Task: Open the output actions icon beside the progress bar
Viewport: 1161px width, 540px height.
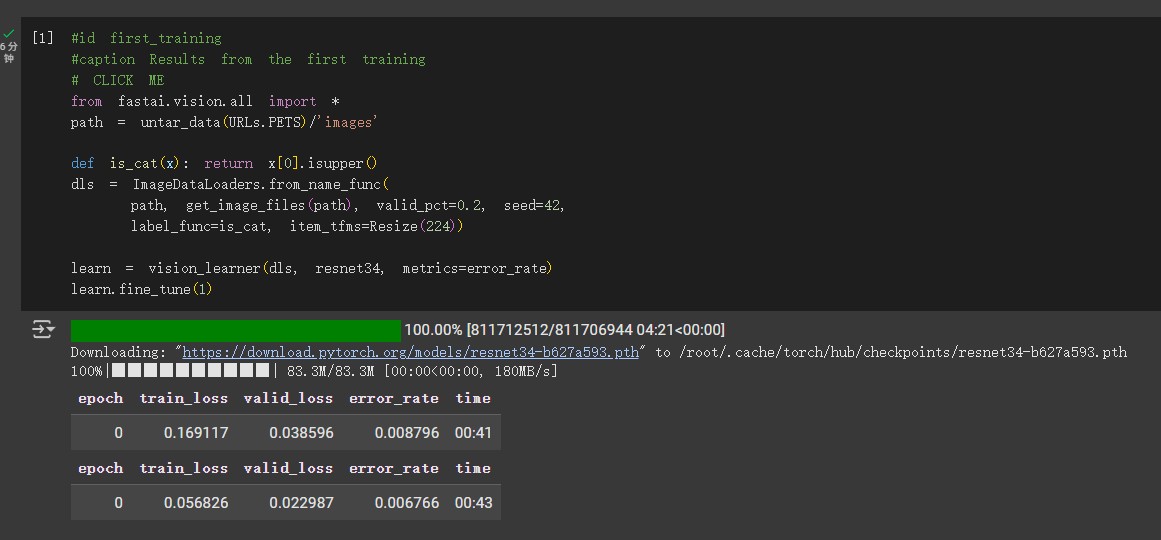Action: click(43, 329)
